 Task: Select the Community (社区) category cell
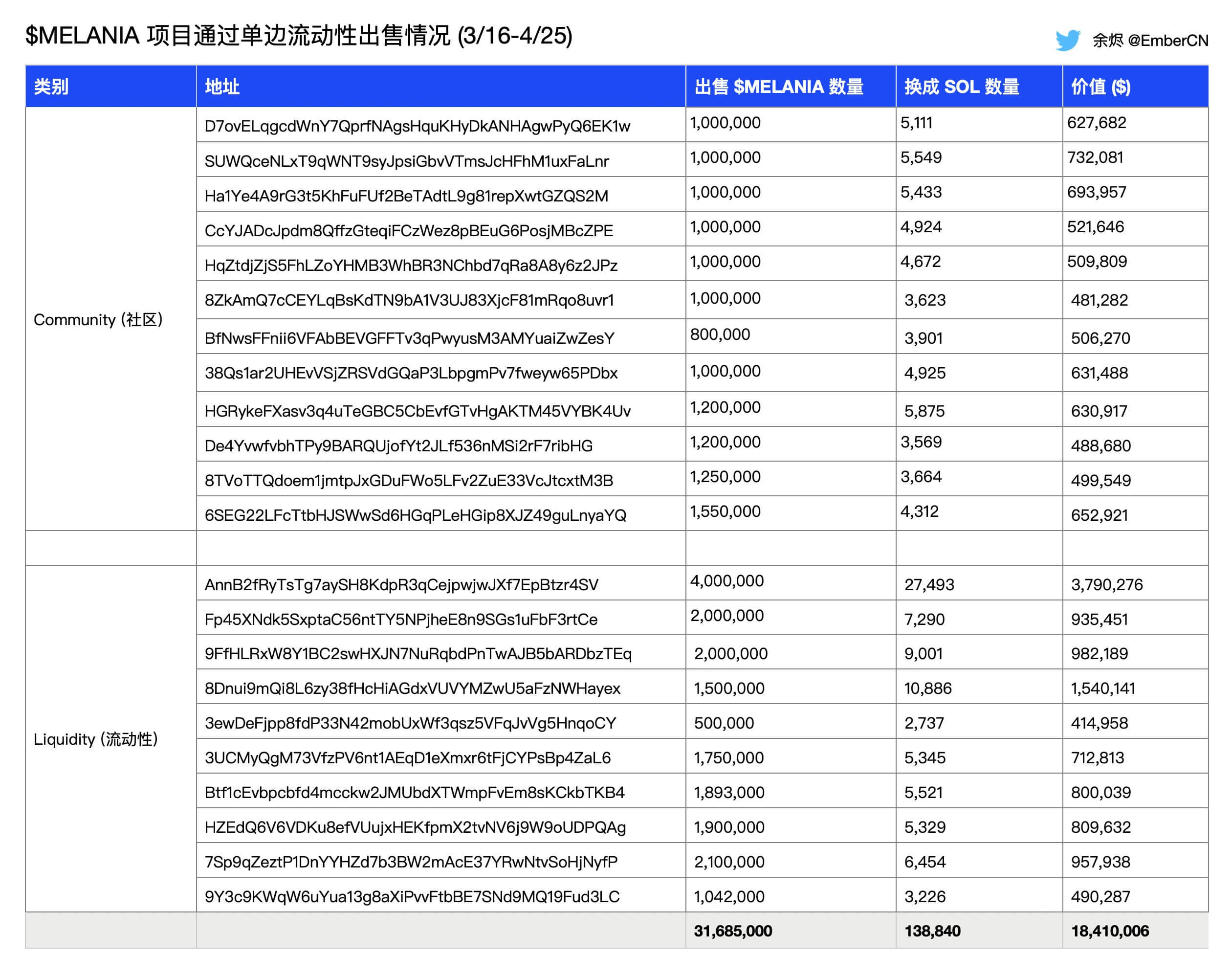pyautogui.click(x=98, y=320)
